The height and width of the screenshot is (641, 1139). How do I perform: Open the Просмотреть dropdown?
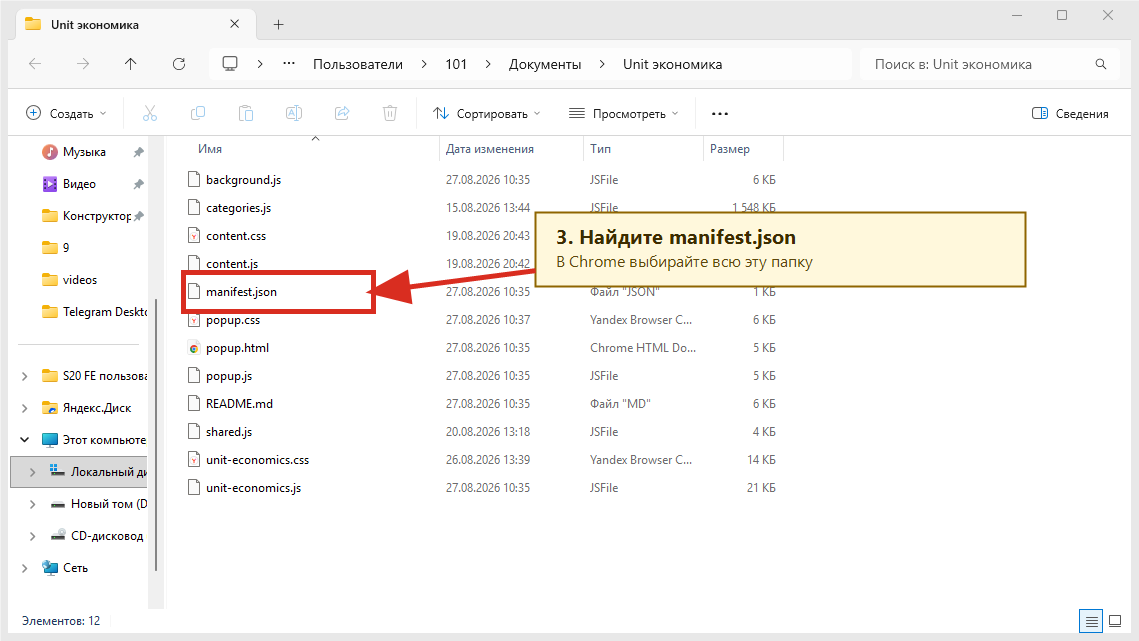623,113
